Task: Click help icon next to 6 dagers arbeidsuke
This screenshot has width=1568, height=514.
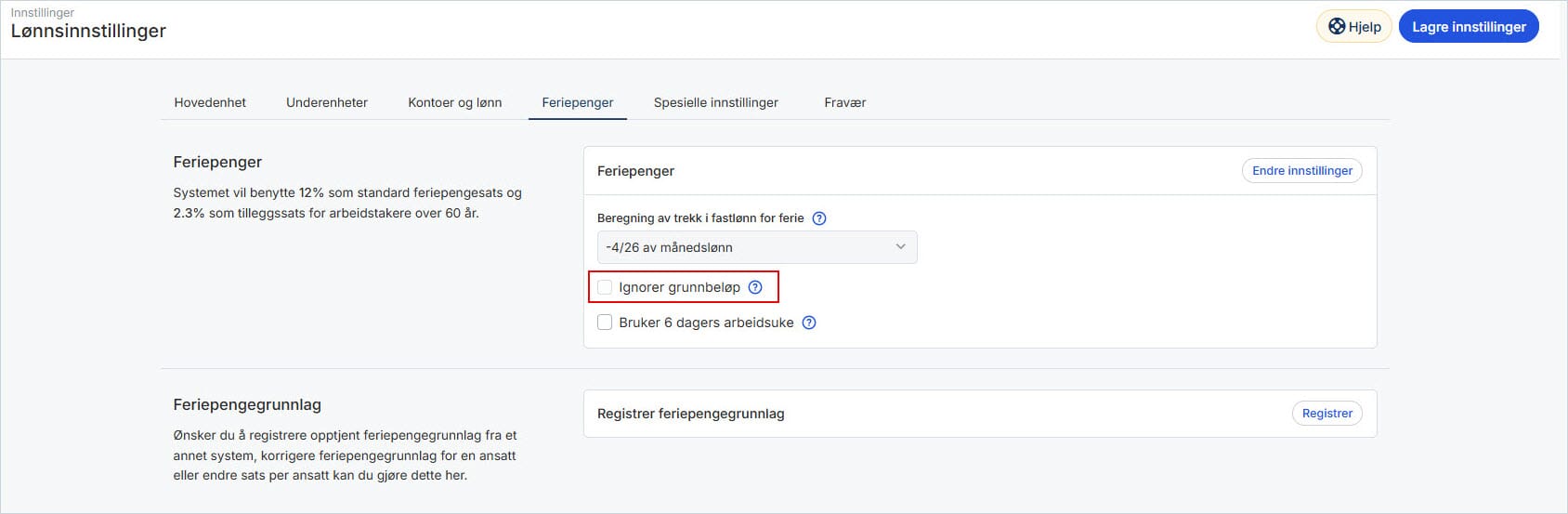Action: pyautogui.click(x=809, y=323)
